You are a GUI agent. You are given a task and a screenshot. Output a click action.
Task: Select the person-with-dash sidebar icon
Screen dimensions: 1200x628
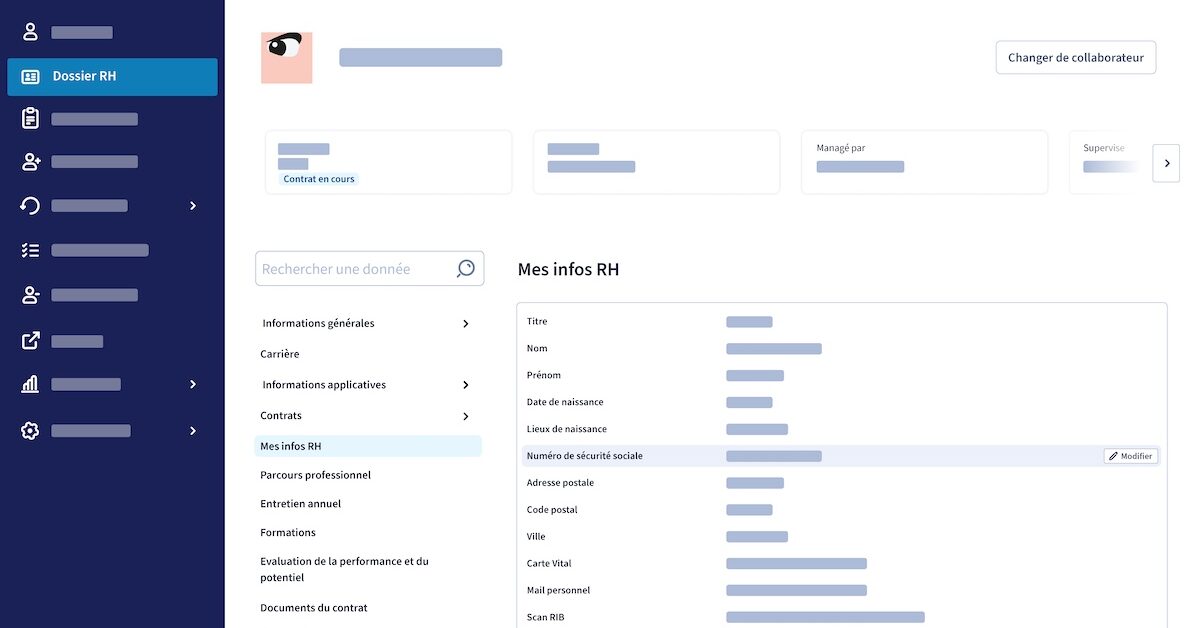29,294
